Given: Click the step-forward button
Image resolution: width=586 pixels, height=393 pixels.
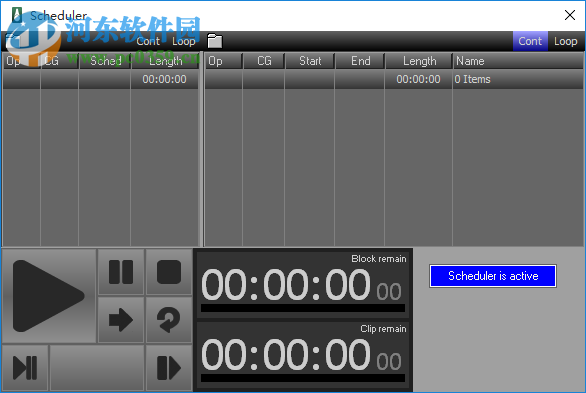Looking at the screenshot, I should click(x=169, y=368).
